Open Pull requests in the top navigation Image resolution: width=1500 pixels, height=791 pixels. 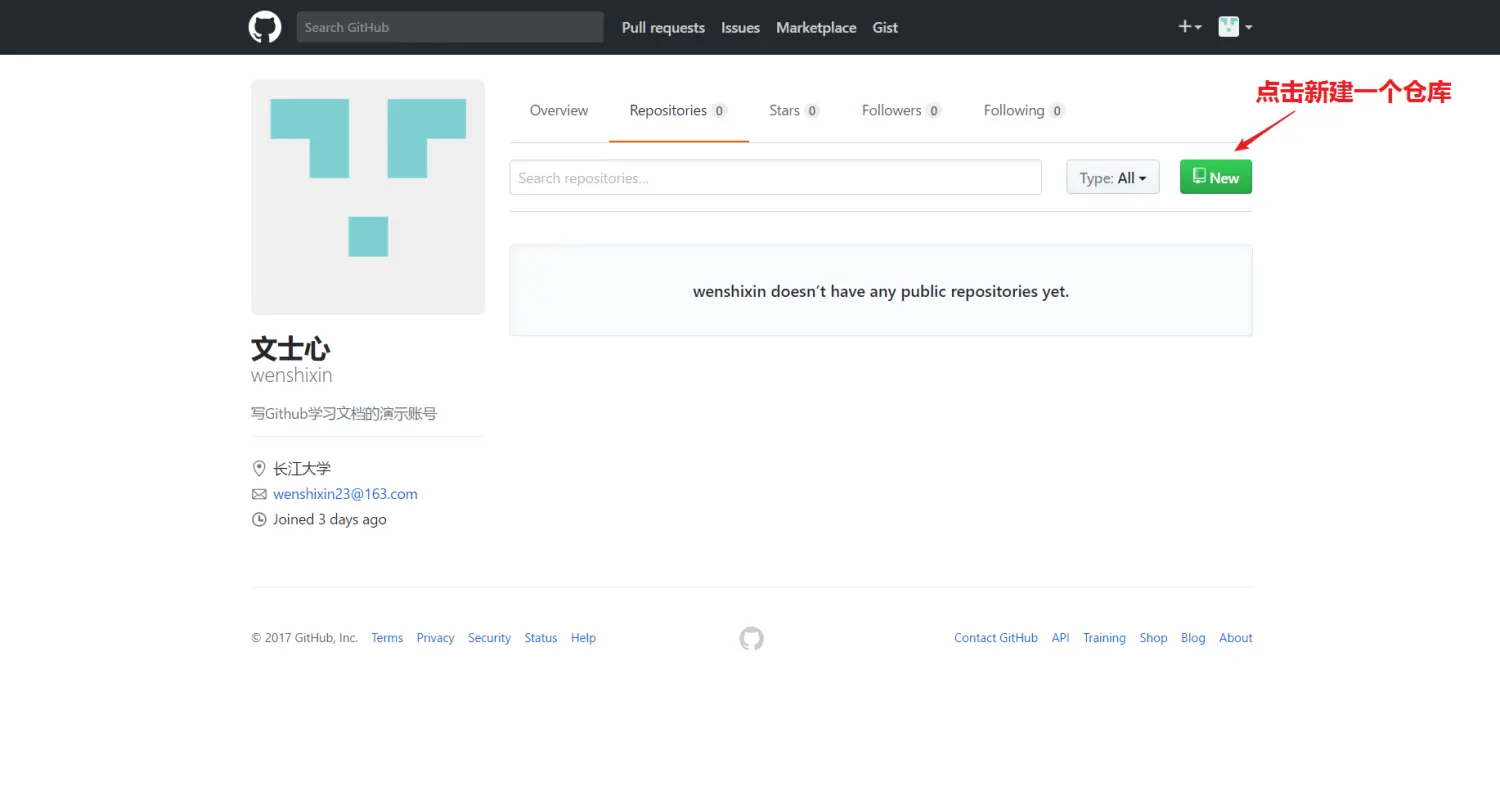click(663, 28)
